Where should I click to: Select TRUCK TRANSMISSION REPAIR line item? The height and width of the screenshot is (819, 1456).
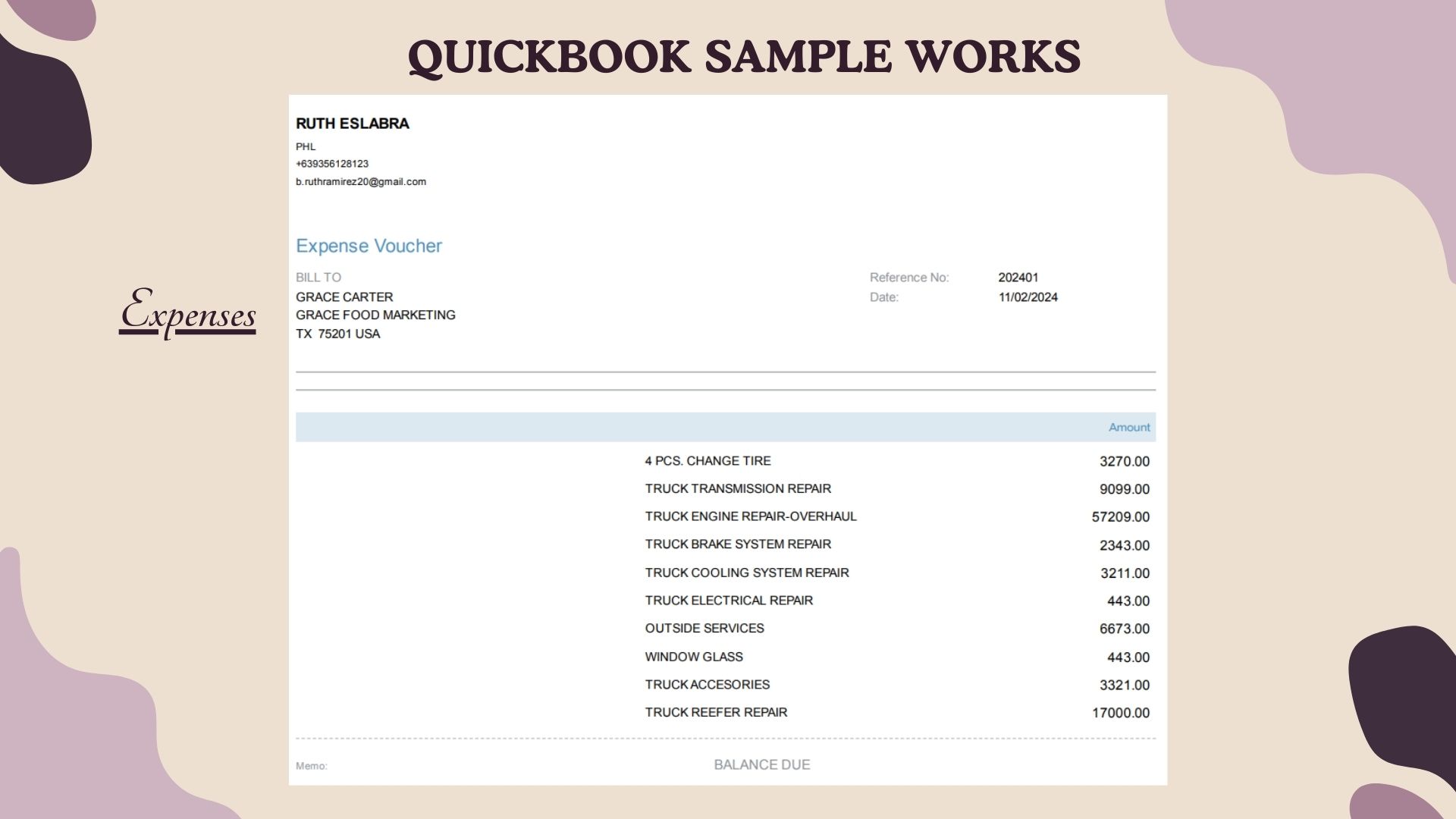[737, 489]
